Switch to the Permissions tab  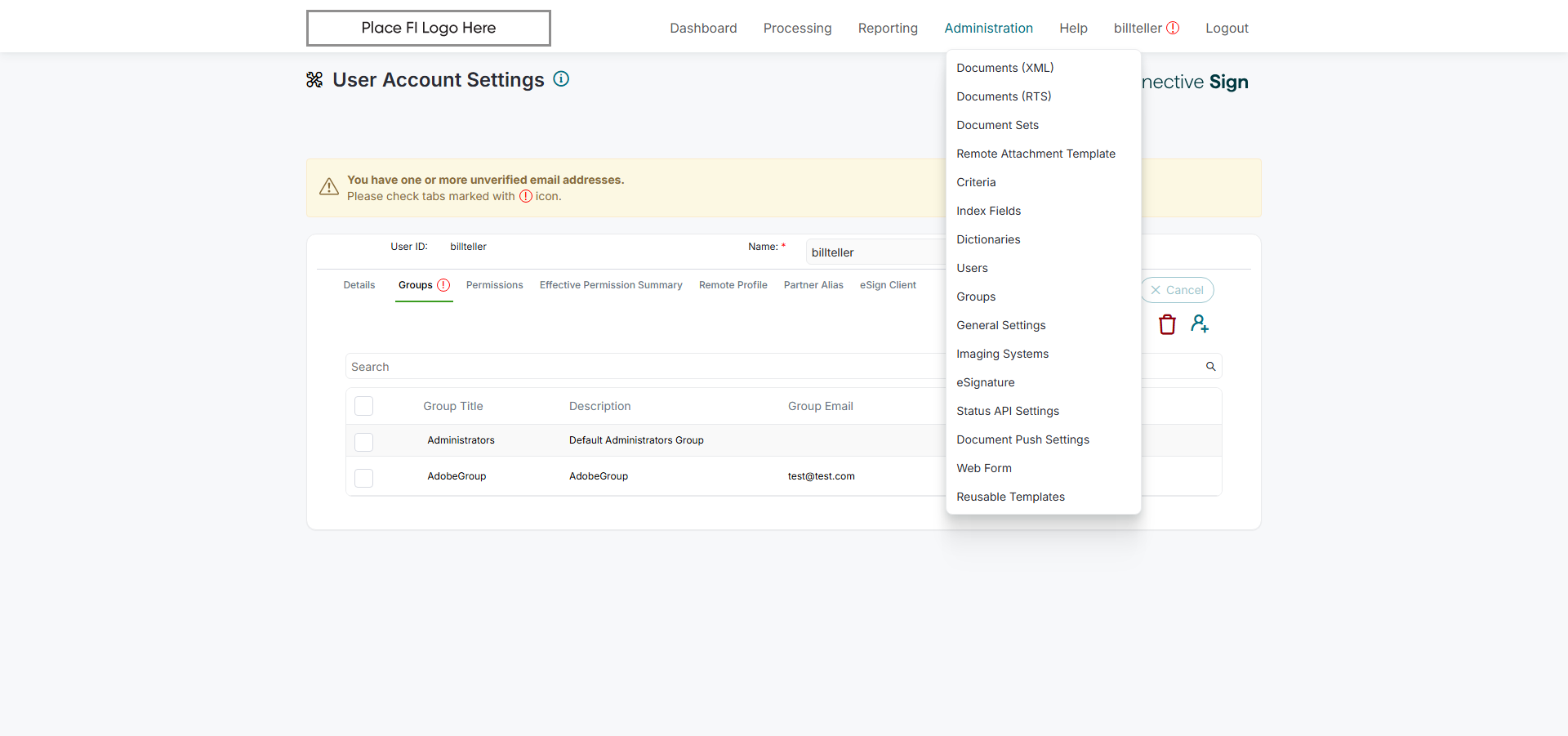(494, 285)
